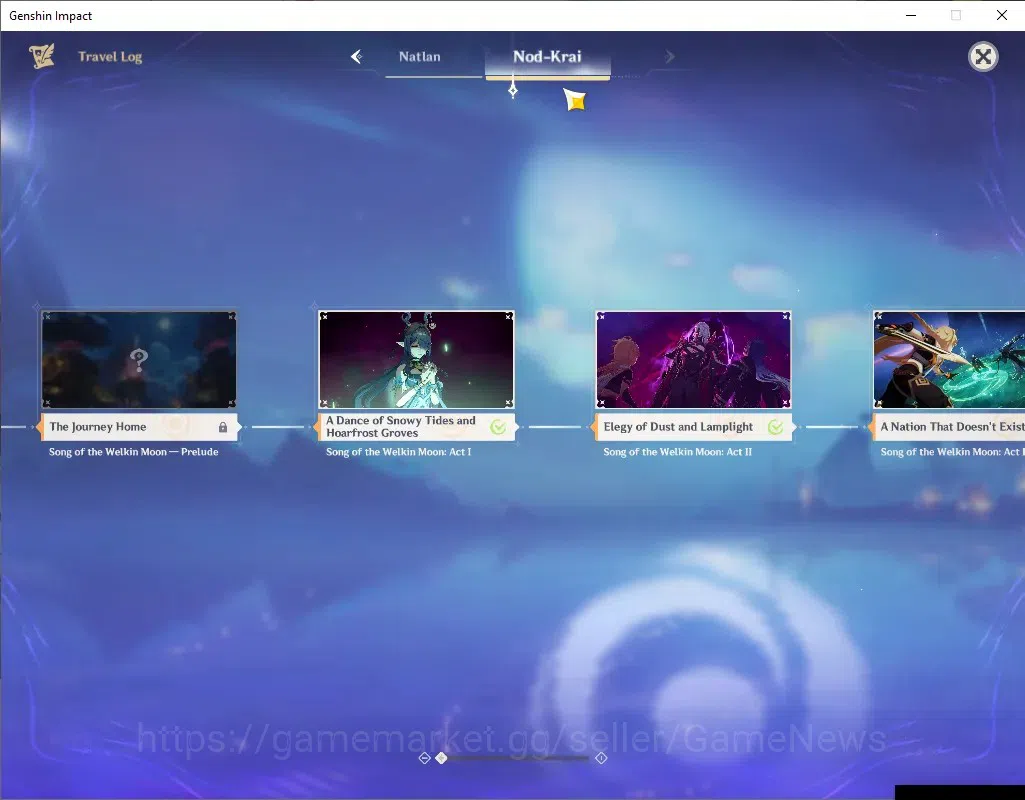Viewport: 1025px width, 800px height.
Task: Close the Genshin Impact window
Action: pos(1001,15)
